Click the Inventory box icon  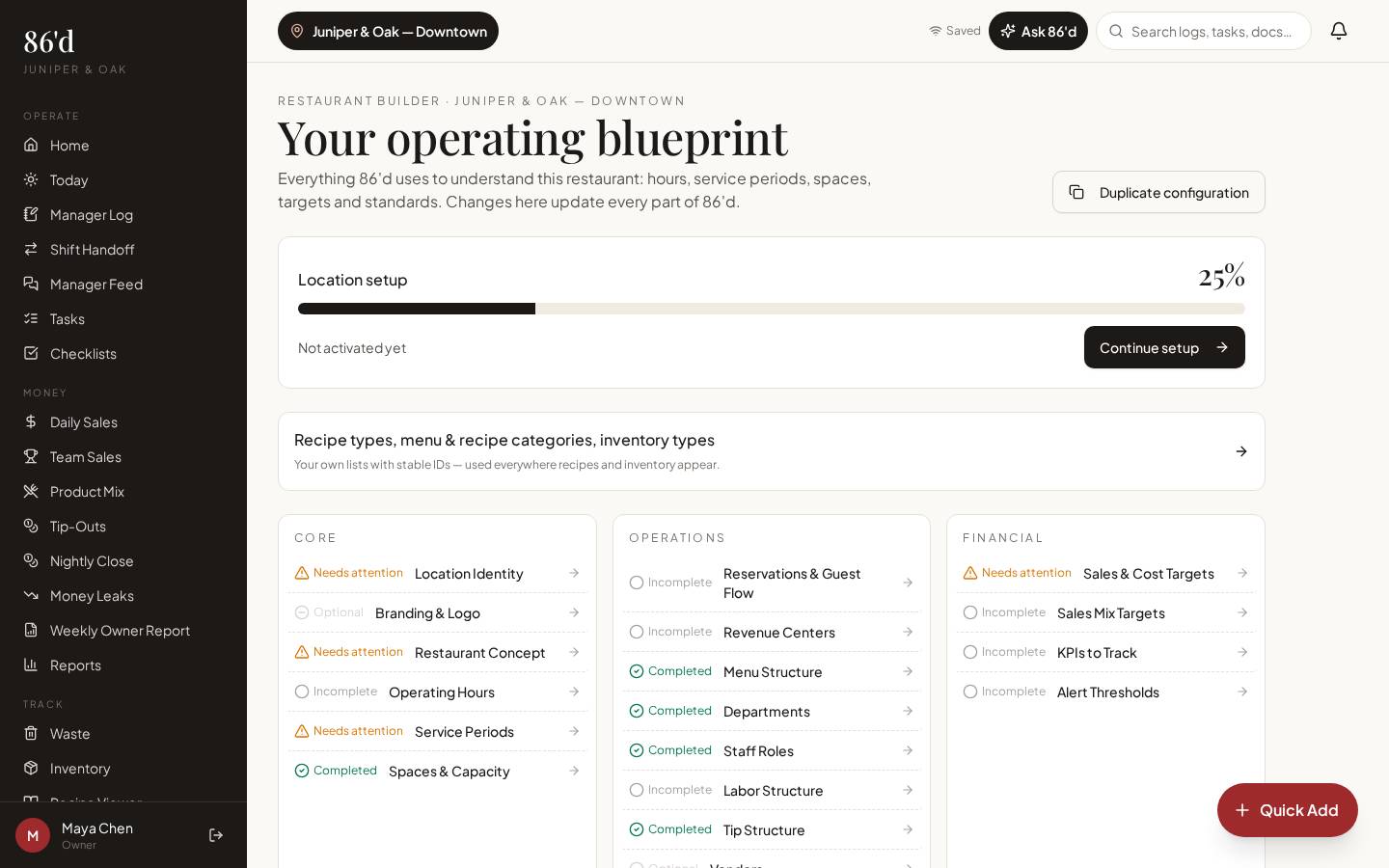pyautogui.click(x=31, y=768)
